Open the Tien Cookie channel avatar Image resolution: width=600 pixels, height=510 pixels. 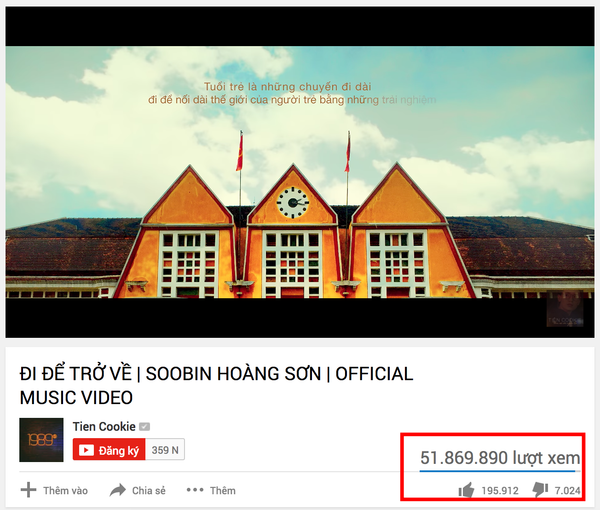tap(41, 440)
